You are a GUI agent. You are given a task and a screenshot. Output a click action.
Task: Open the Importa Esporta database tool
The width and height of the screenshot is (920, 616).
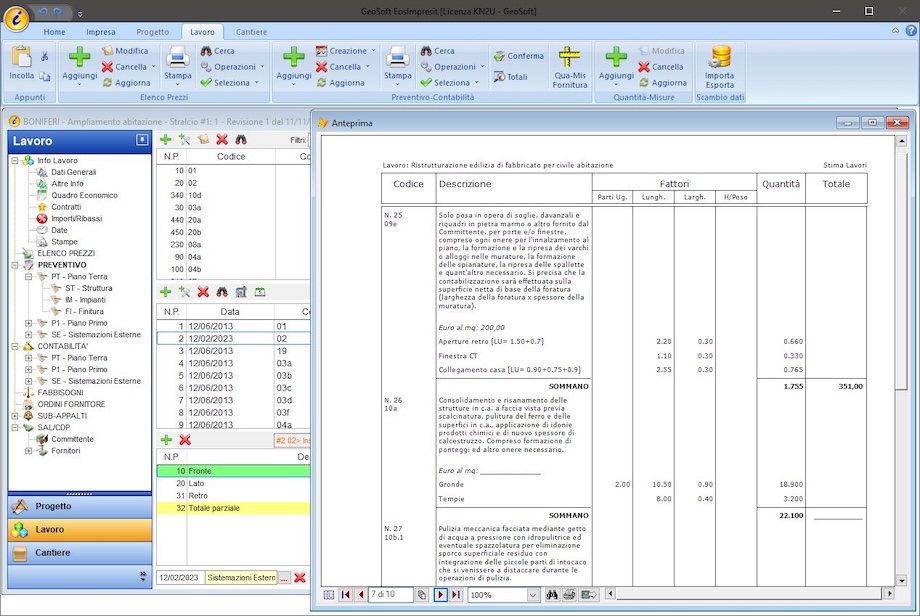[x=719, y=66]
